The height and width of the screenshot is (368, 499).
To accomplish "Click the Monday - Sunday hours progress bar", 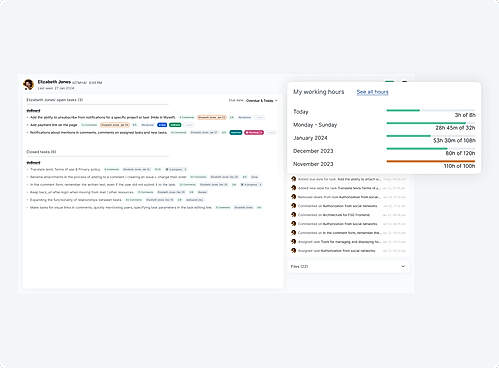I will click(431, 123).
